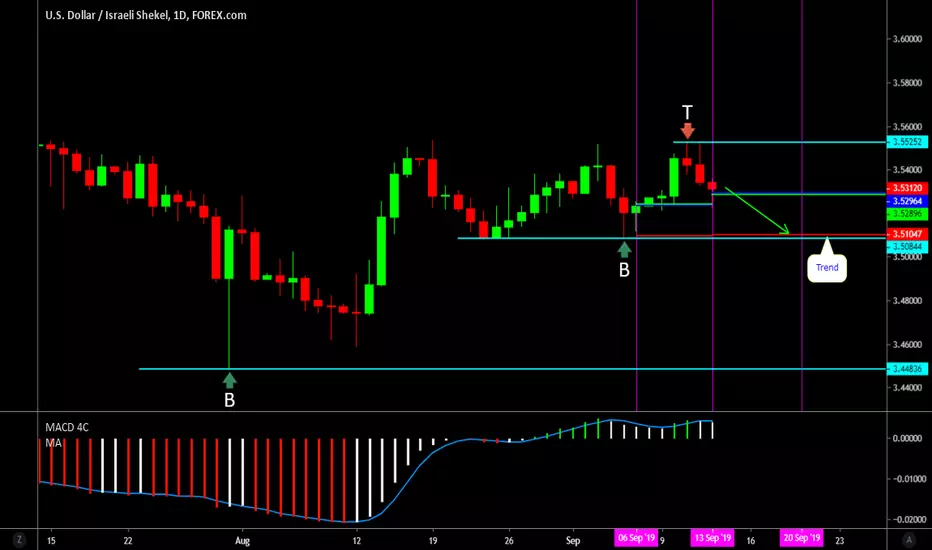Screen dimensions: 932x550
Task: Click the 3.58000 price scale value
Action: click(x=907, y=83)
